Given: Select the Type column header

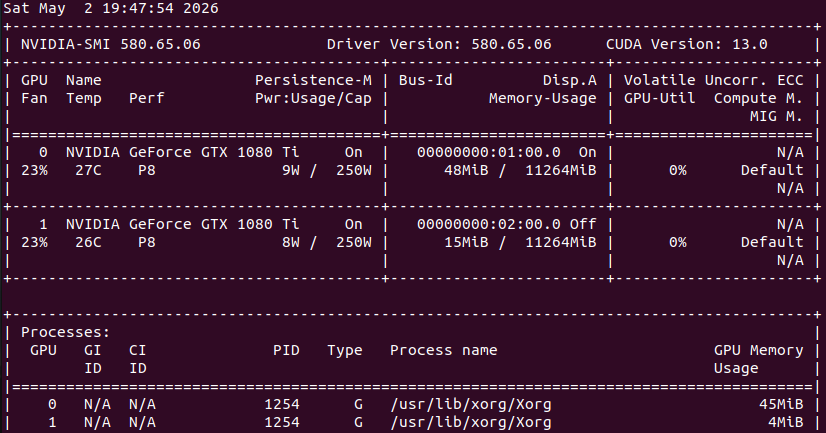Looking at the screenshot, I should click(345, 351).
